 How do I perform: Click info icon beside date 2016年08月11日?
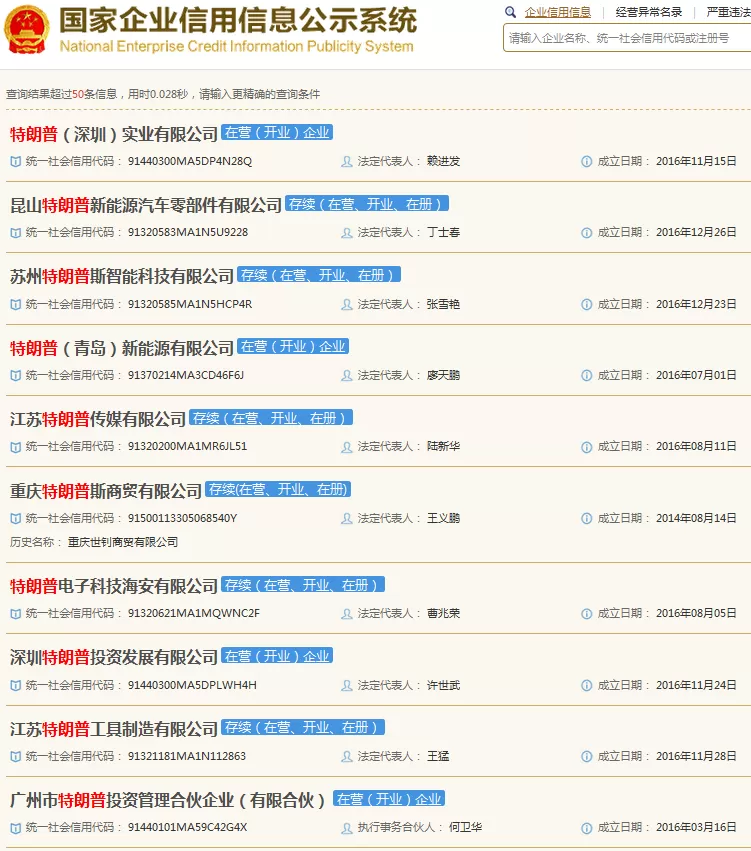(587, 447)
